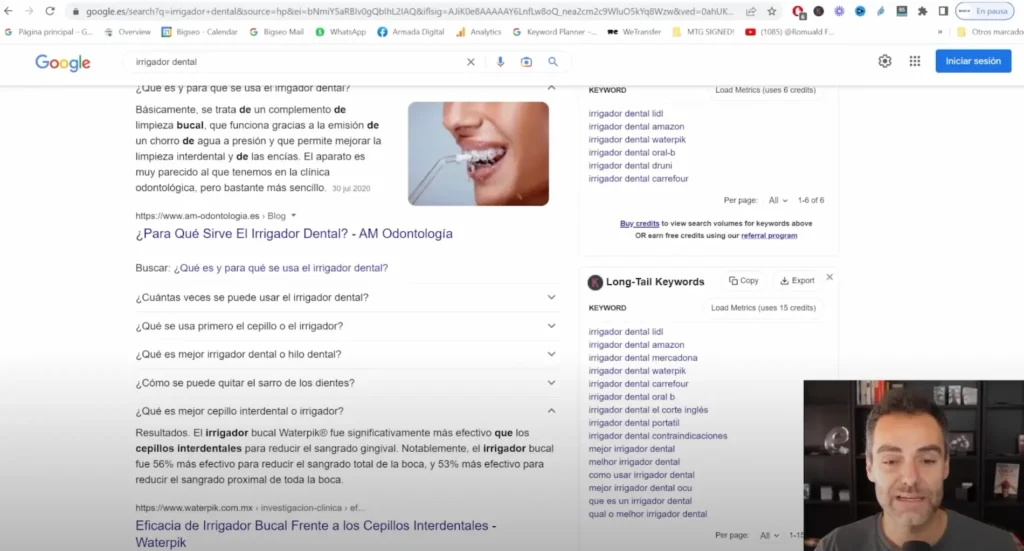Open the Keyword Planner bookmark
This screenshot has height=551, width=1024.
[554, 31]
